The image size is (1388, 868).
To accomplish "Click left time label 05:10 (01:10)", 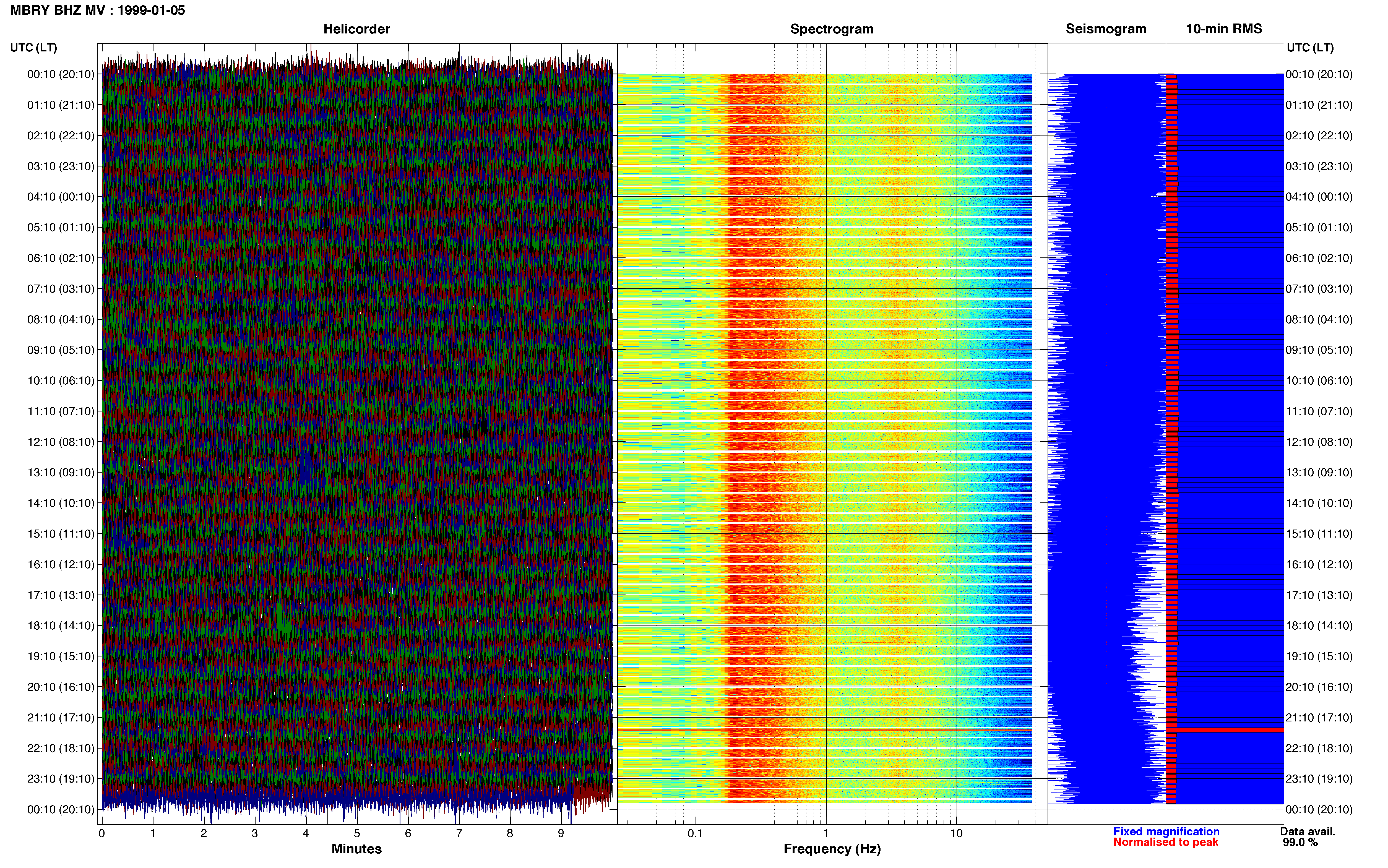I will 61,227.
